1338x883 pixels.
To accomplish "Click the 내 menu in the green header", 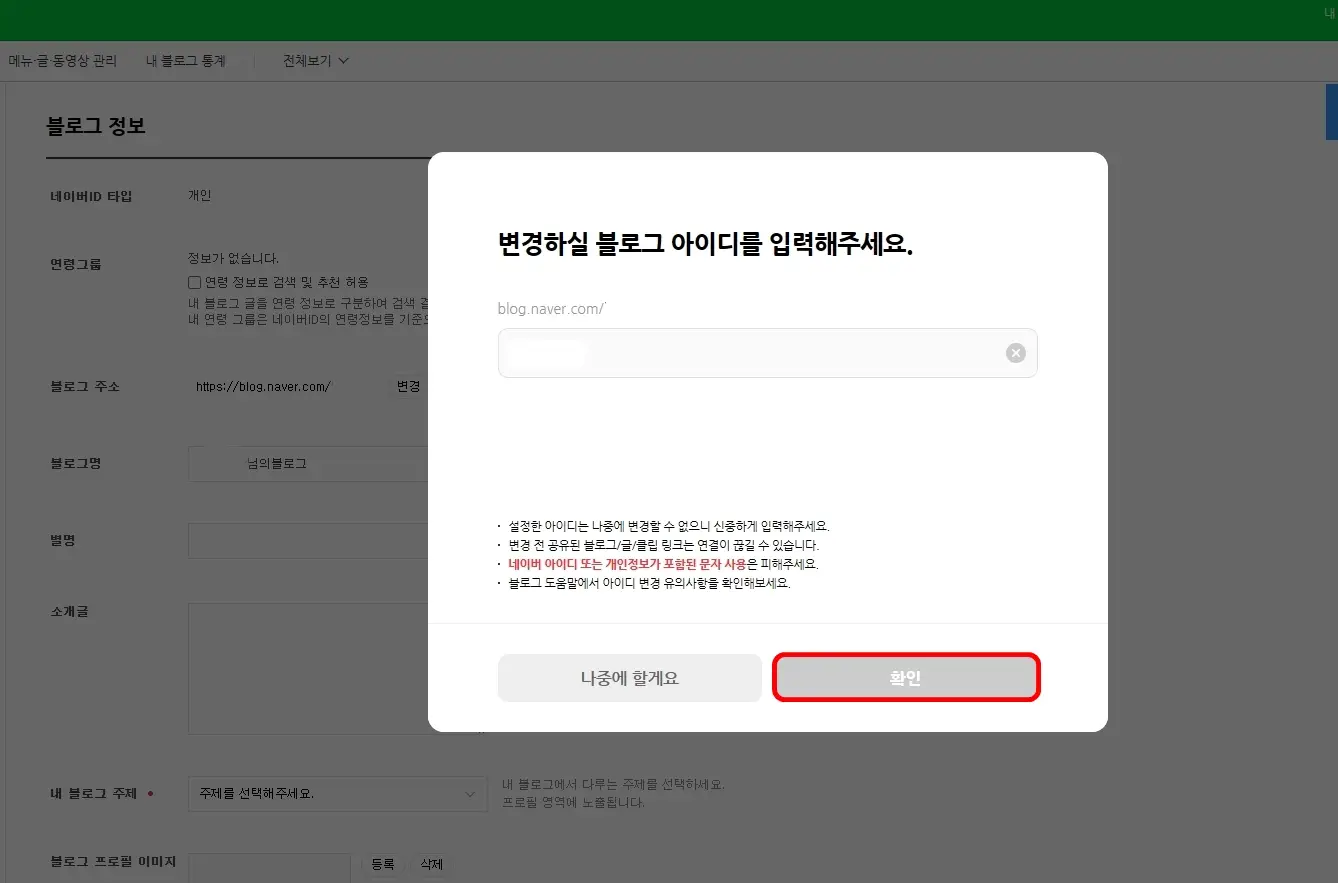I will (1329, 13).
